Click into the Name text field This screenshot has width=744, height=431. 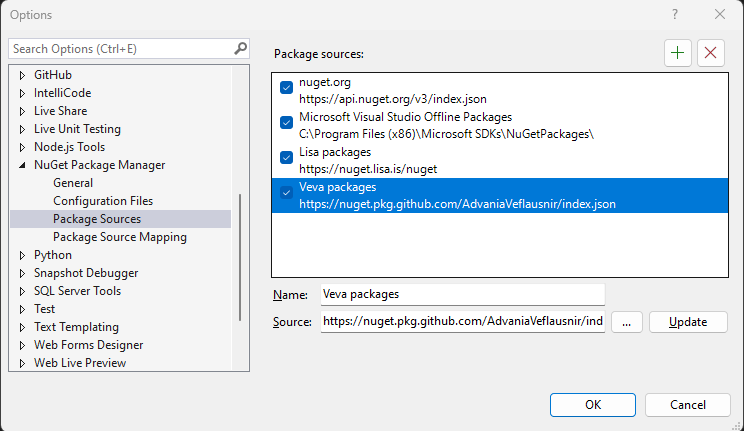click(463, 295)
